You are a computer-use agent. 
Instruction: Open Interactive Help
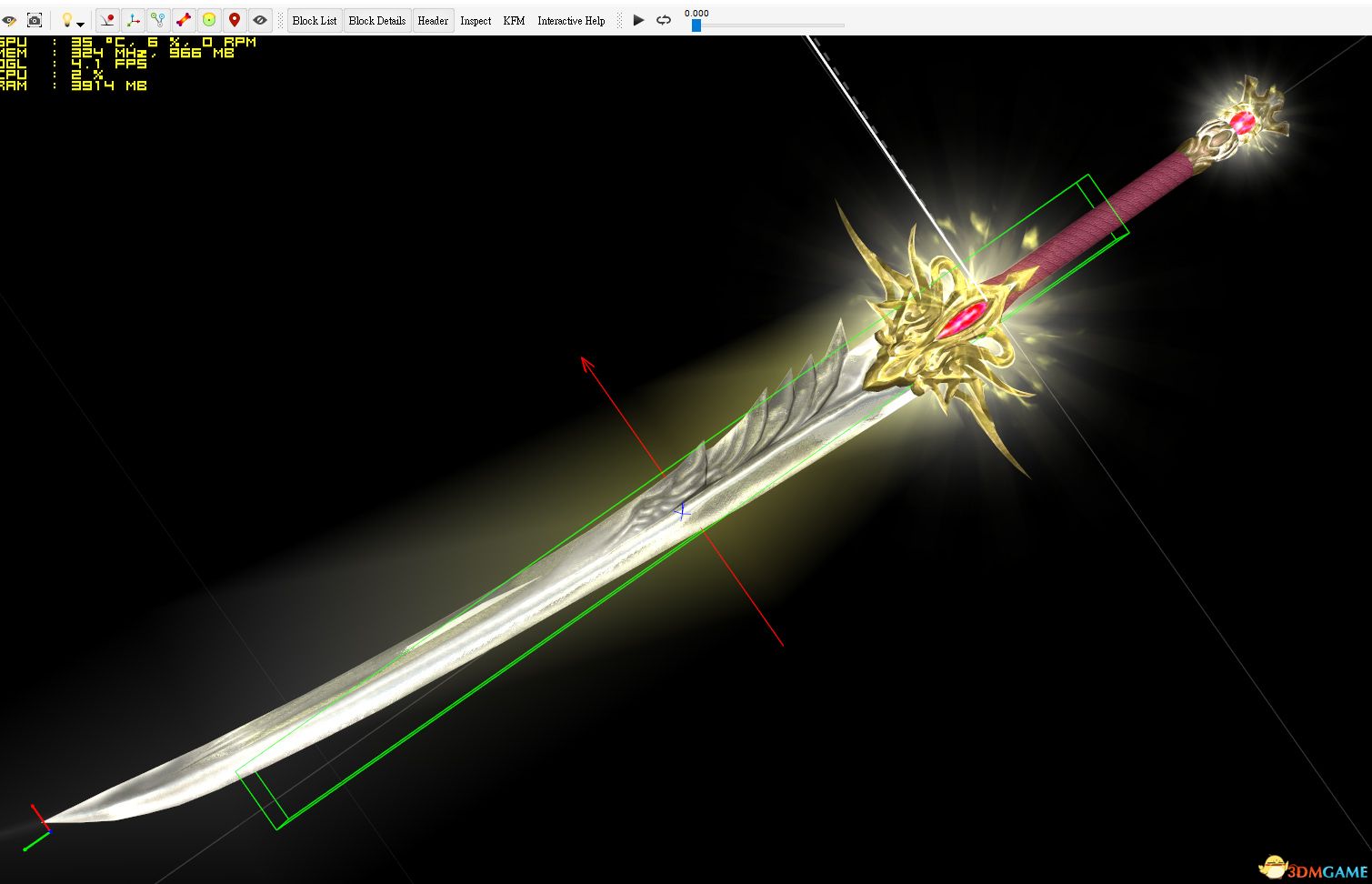[x=571, y=21]
